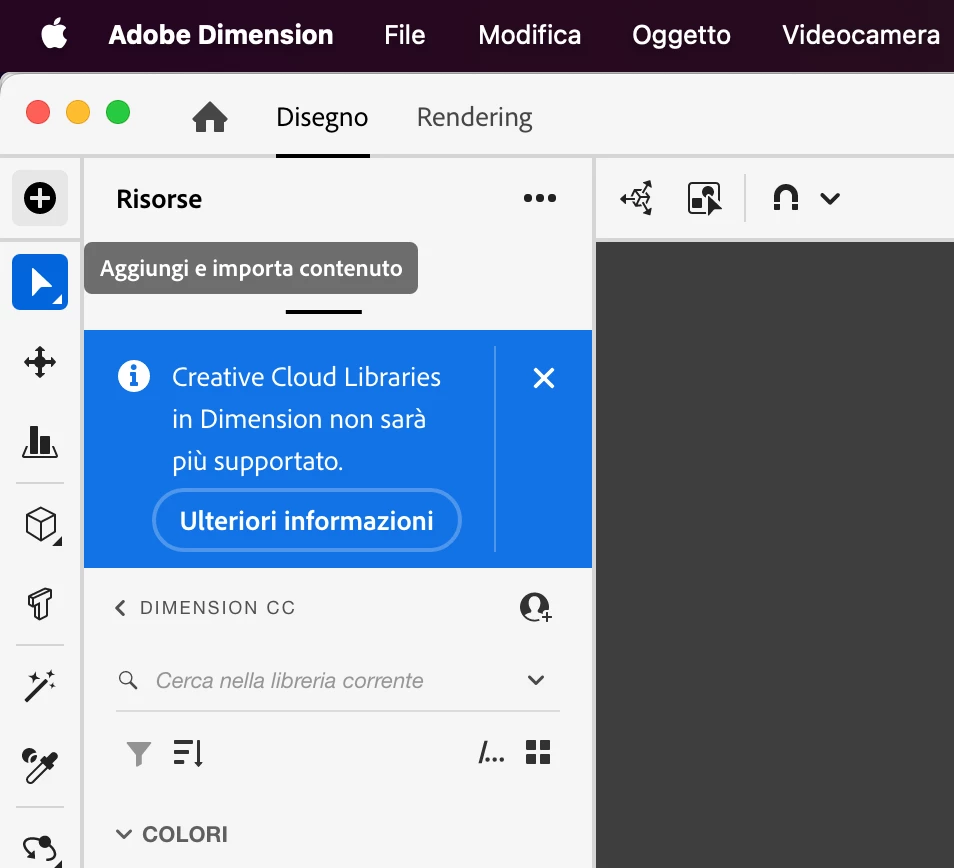Expand the snapping options chevron
Viewport: 954px width, 868px height.
tap(830, 198)
